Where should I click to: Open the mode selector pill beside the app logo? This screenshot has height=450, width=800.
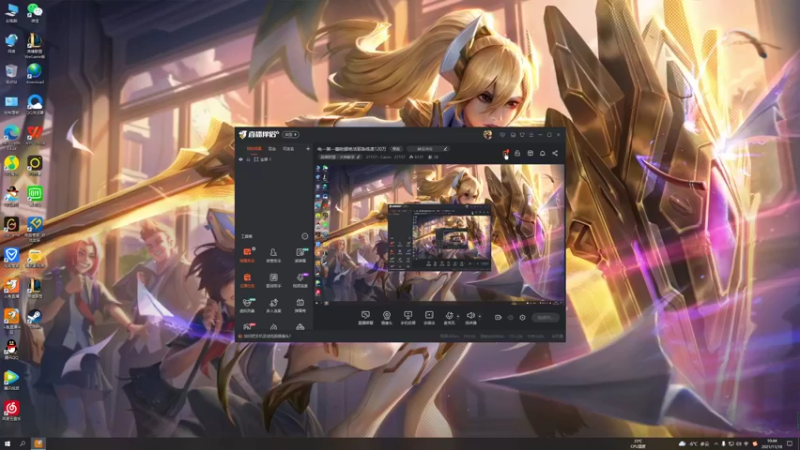point(291,135)
